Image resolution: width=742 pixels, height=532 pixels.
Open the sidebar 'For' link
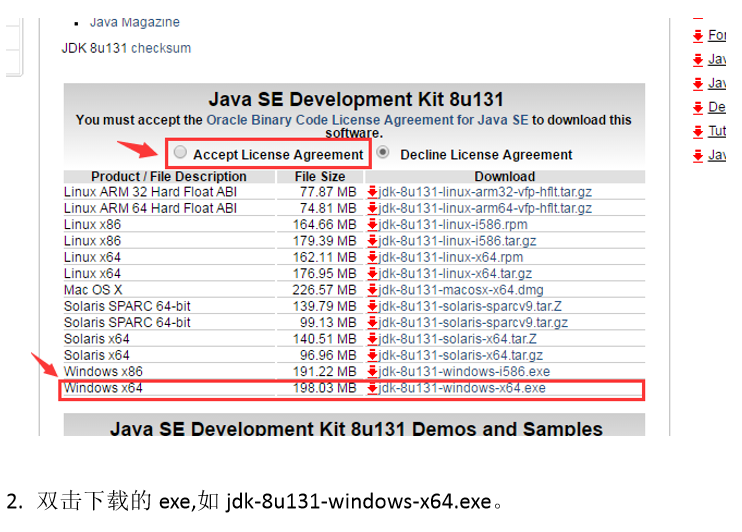click(x=717, y=35)
